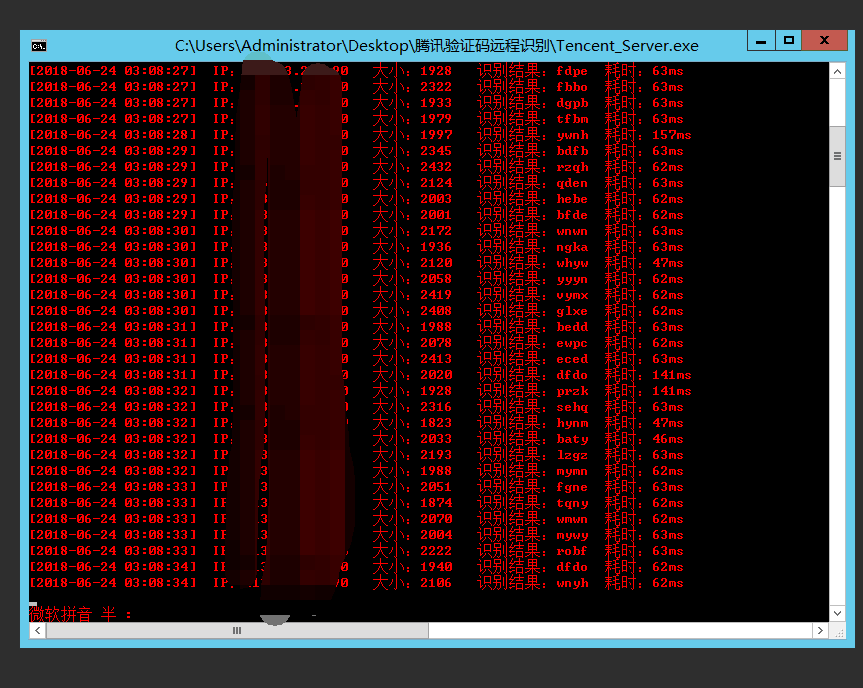Image resolution: width=863 pixels, height=688 pixels.
Task: Click empty vertical scrollbar track below thumb
Action: click(837, 400)
